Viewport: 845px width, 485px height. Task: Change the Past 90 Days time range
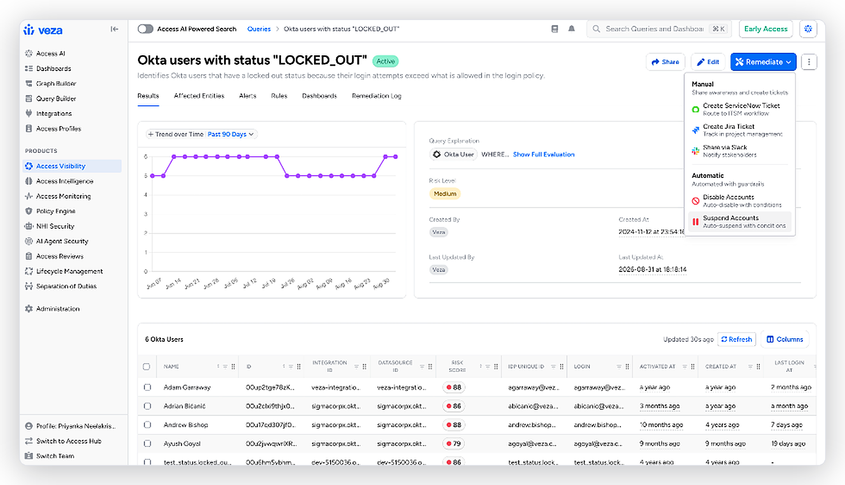(231, 134)
